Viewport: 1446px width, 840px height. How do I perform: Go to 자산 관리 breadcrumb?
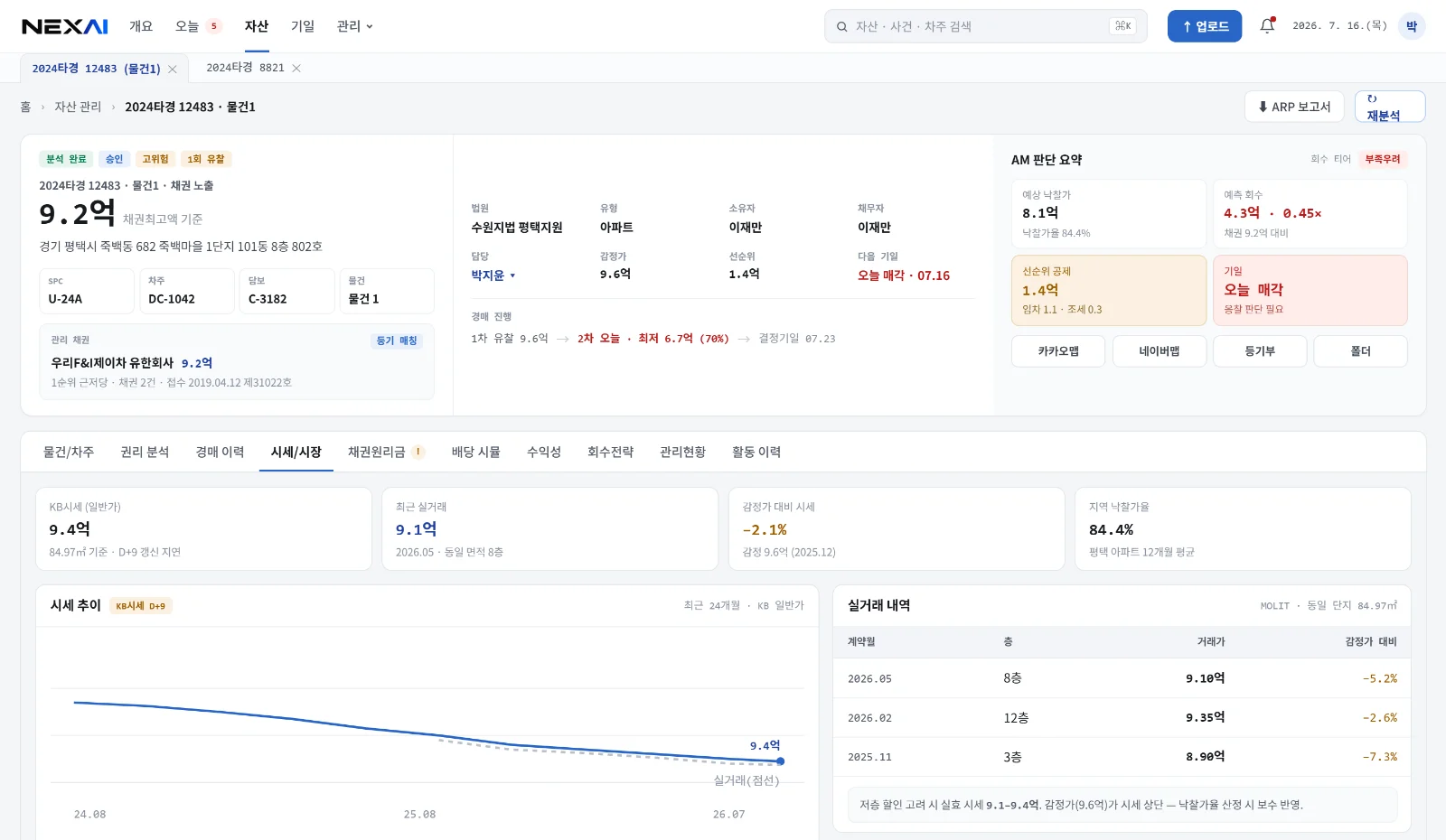coord(78,107)
